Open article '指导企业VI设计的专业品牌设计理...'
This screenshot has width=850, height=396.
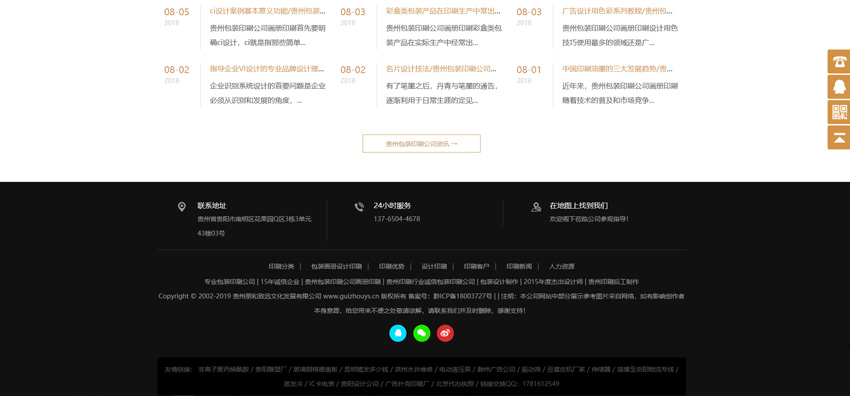point(267,69)
